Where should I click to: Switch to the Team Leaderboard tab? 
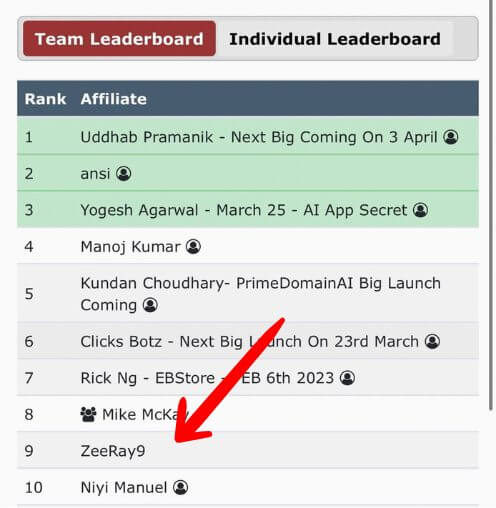coord(119,39)
